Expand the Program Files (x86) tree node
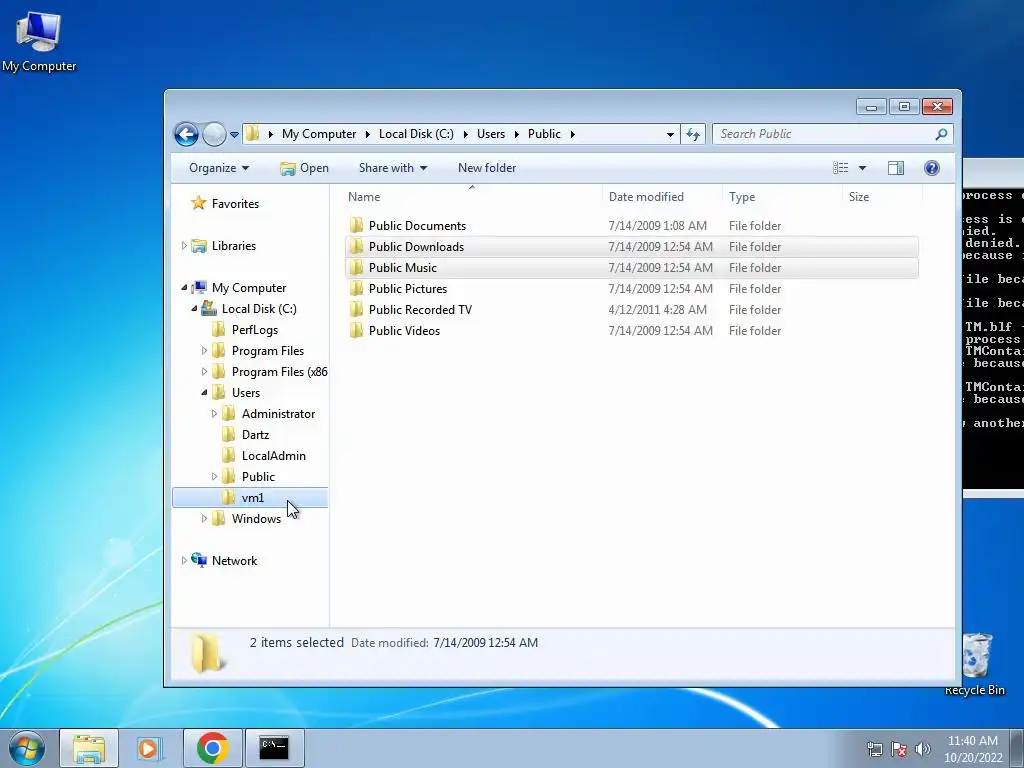The image size is (1024, 768). click(x=204, y=372)
